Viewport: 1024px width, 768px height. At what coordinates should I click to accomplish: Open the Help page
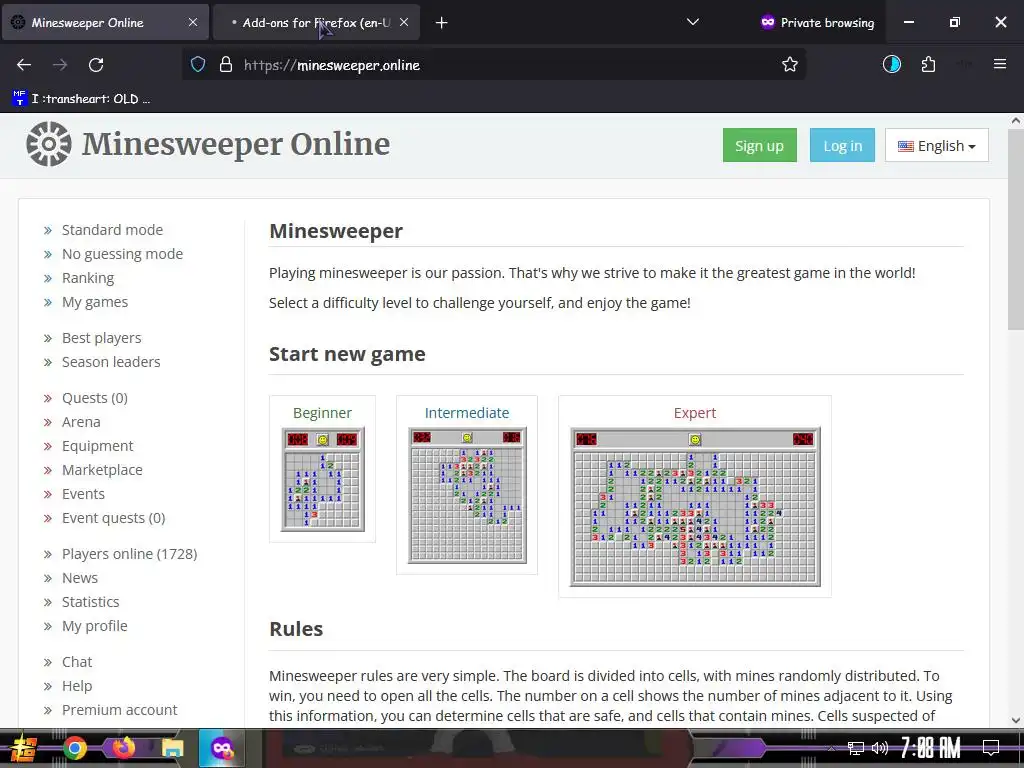[x=77, y=686]
